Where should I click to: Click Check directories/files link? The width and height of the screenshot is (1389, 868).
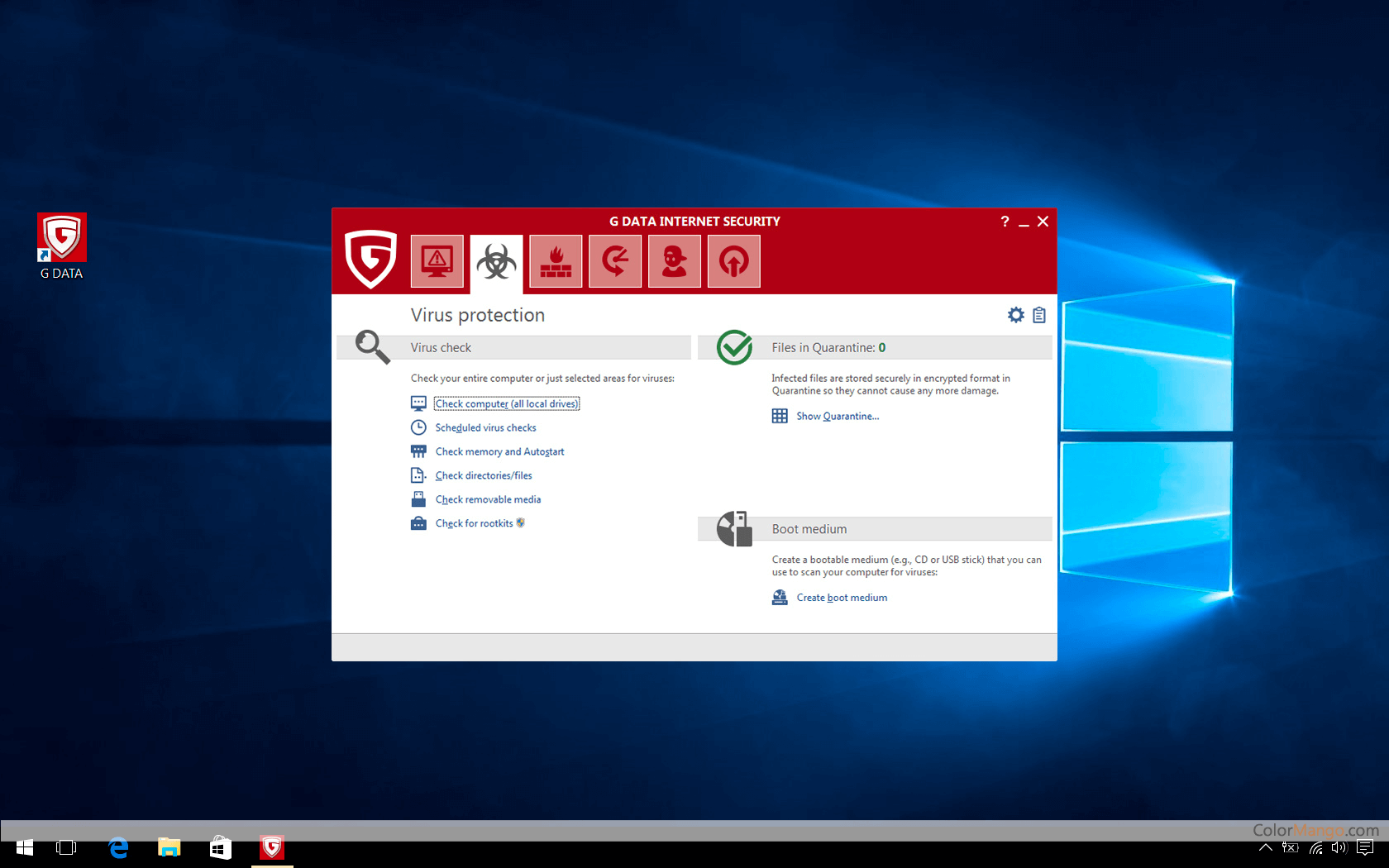click(x=484, y=475)
